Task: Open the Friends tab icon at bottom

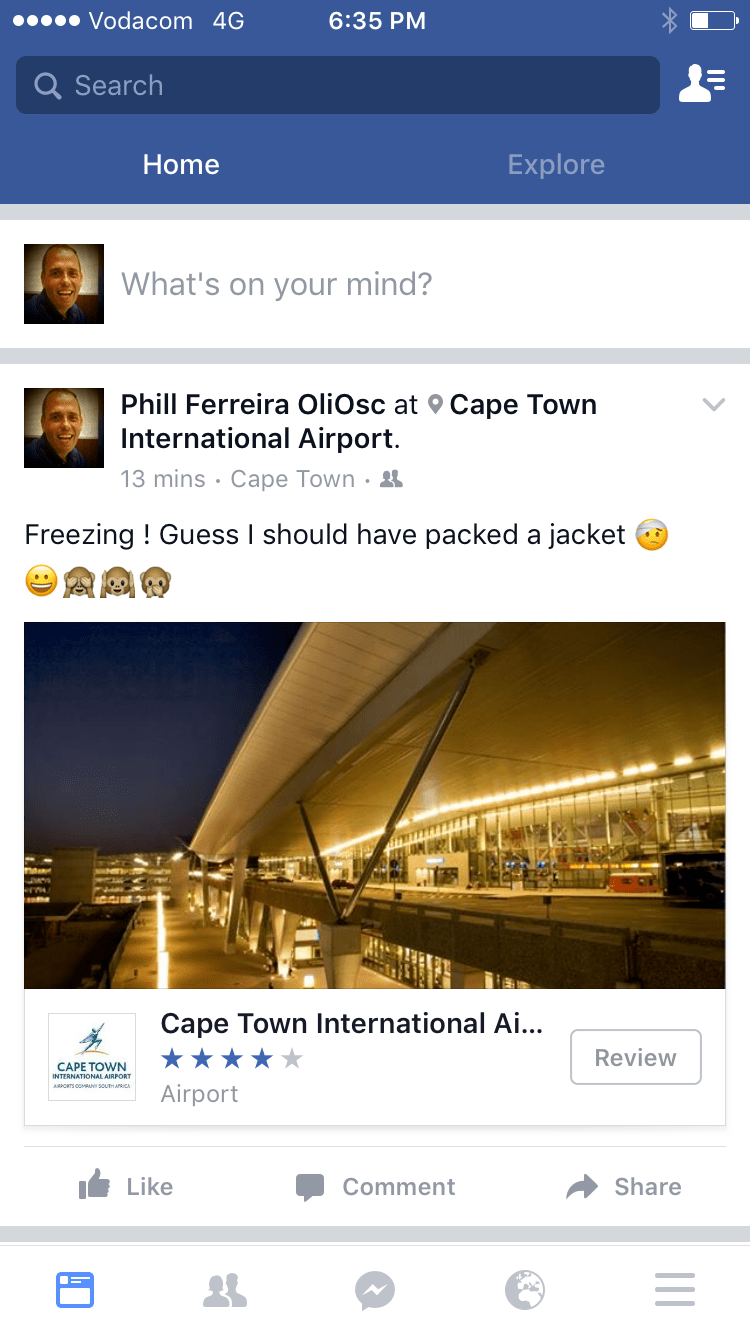Action: pos(225,1290)
